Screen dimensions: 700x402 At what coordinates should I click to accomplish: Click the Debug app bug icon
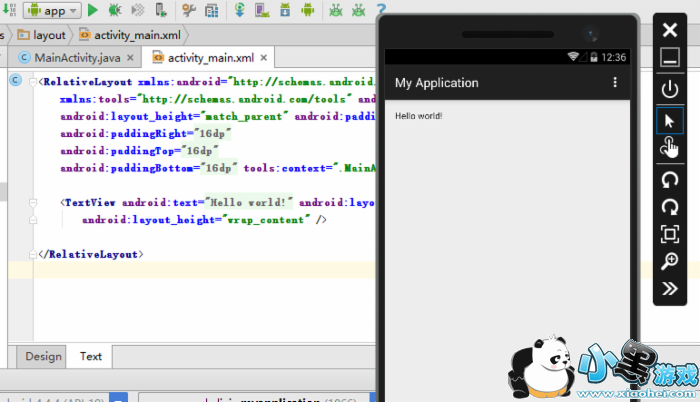point(114,10)
